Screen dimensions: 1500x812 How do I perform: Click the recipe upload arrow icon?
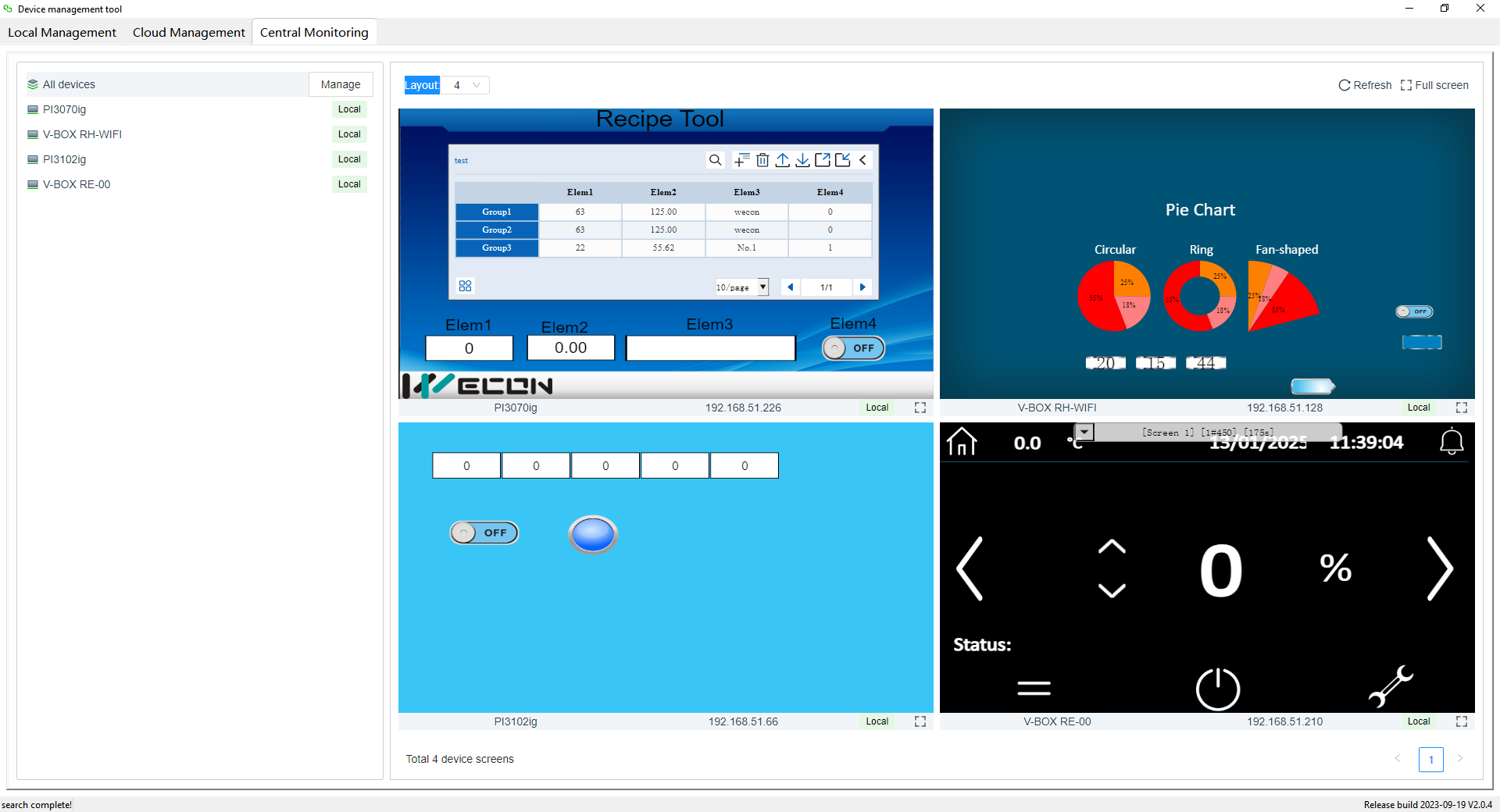coord(782,160)
